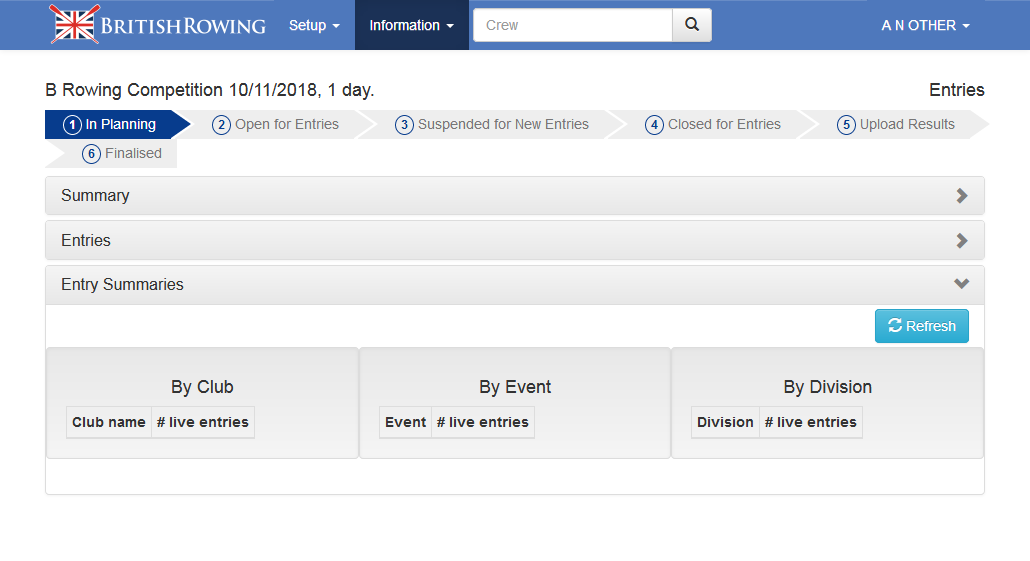Switch to Suspended for New Entries stage
Screen dimensions: 1030x561
492,125
